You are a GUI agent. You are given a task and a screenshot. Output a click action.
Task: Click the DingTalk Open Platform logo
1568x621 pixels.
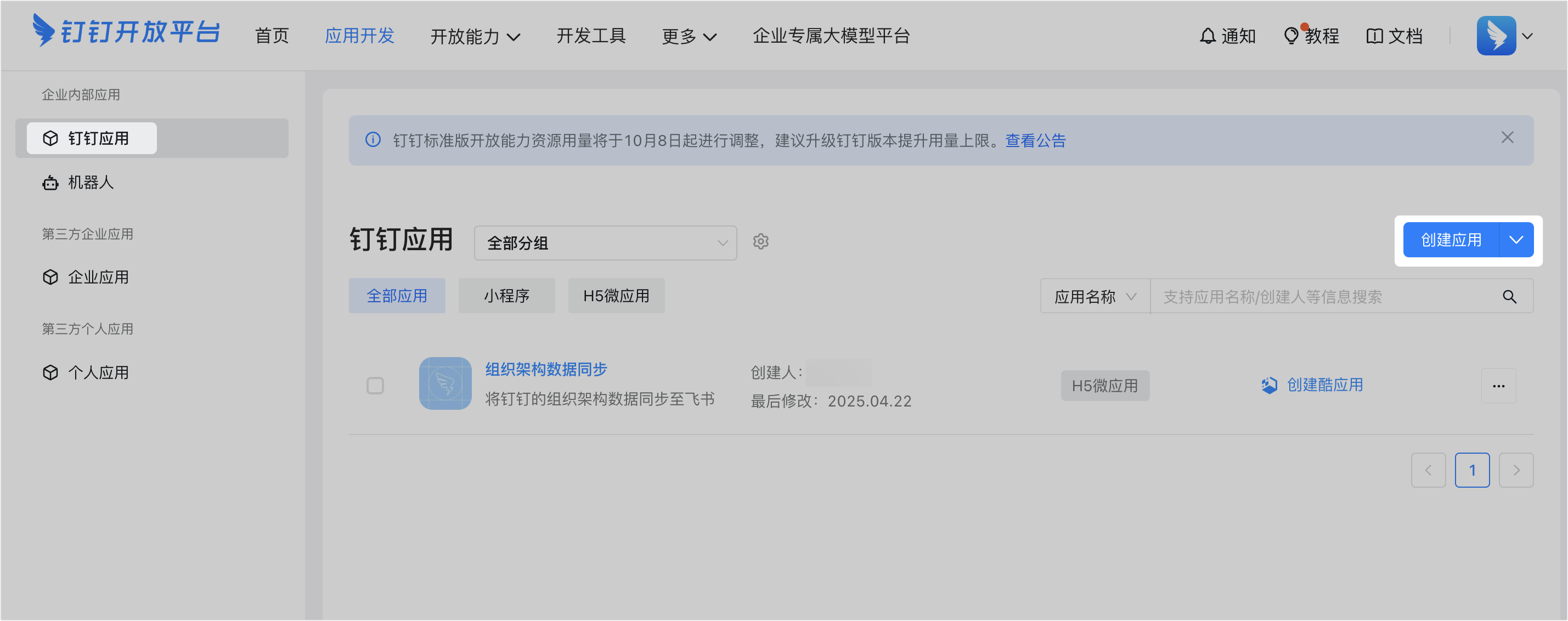pyautogui.click(x=126, y=31)
